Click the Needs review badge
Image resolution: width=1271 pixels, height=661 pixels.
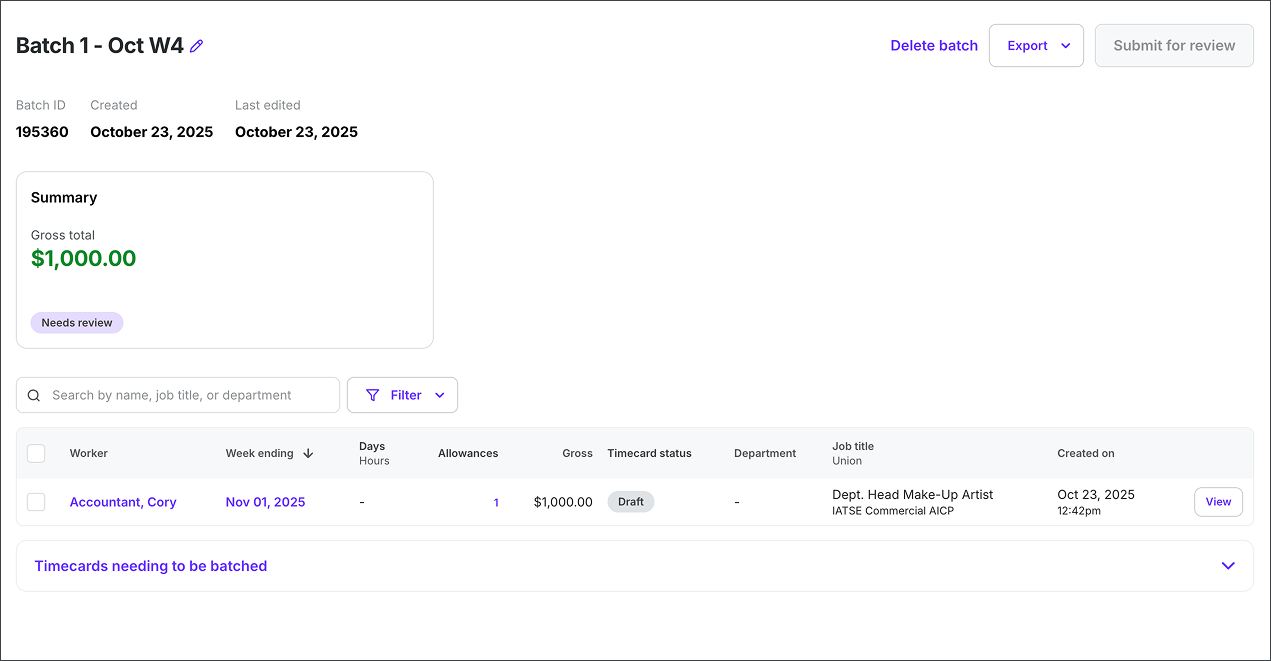77,323
